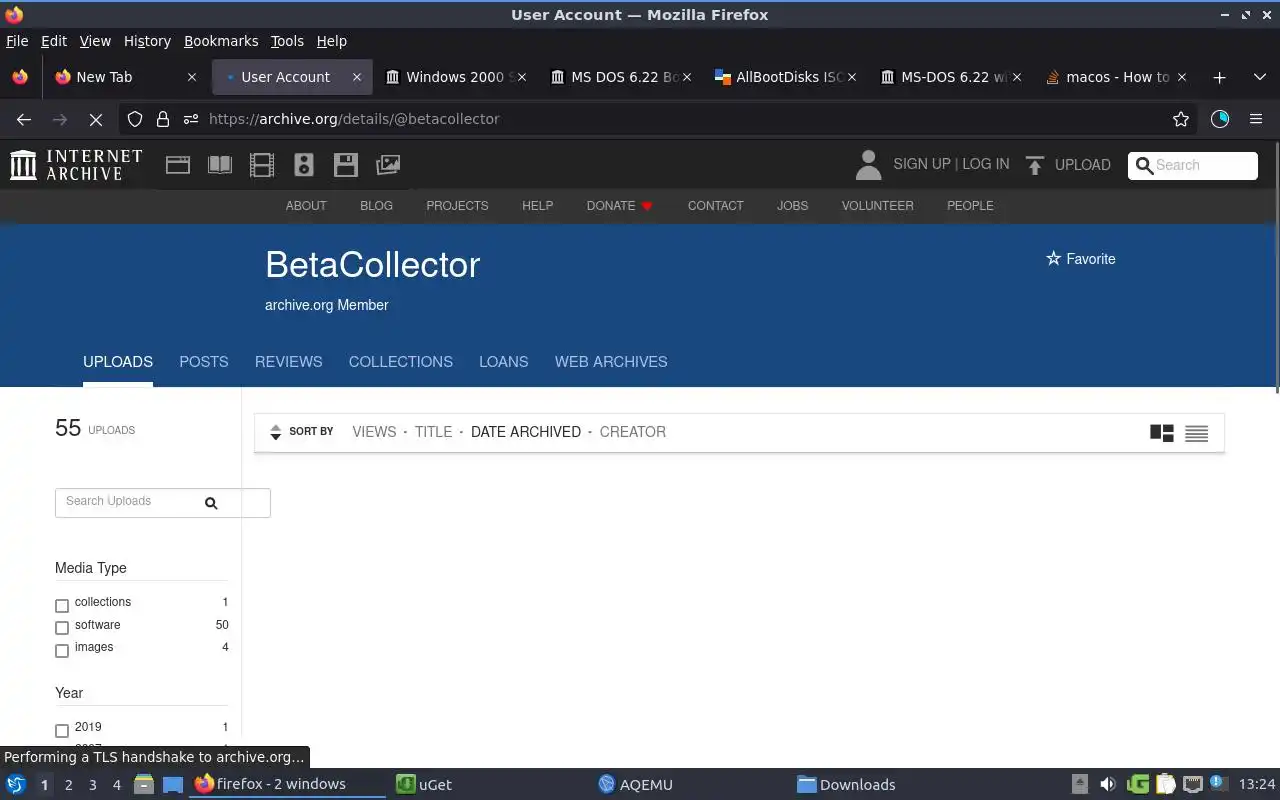1280x800 pixels.
Task: Check the software media type checkbox
Action: click(62, 628)
